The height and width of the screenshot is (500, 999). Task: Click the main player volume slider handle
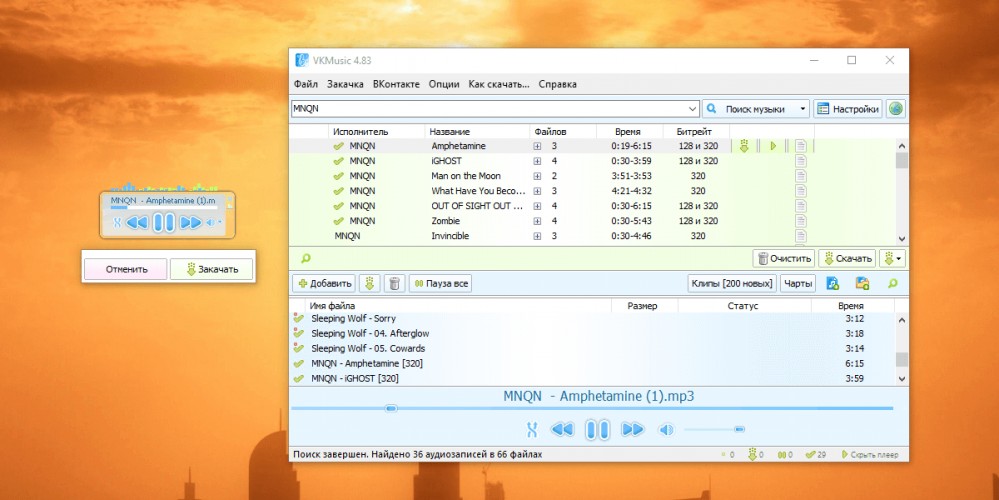pyautogui.click(x=739, y=430)
